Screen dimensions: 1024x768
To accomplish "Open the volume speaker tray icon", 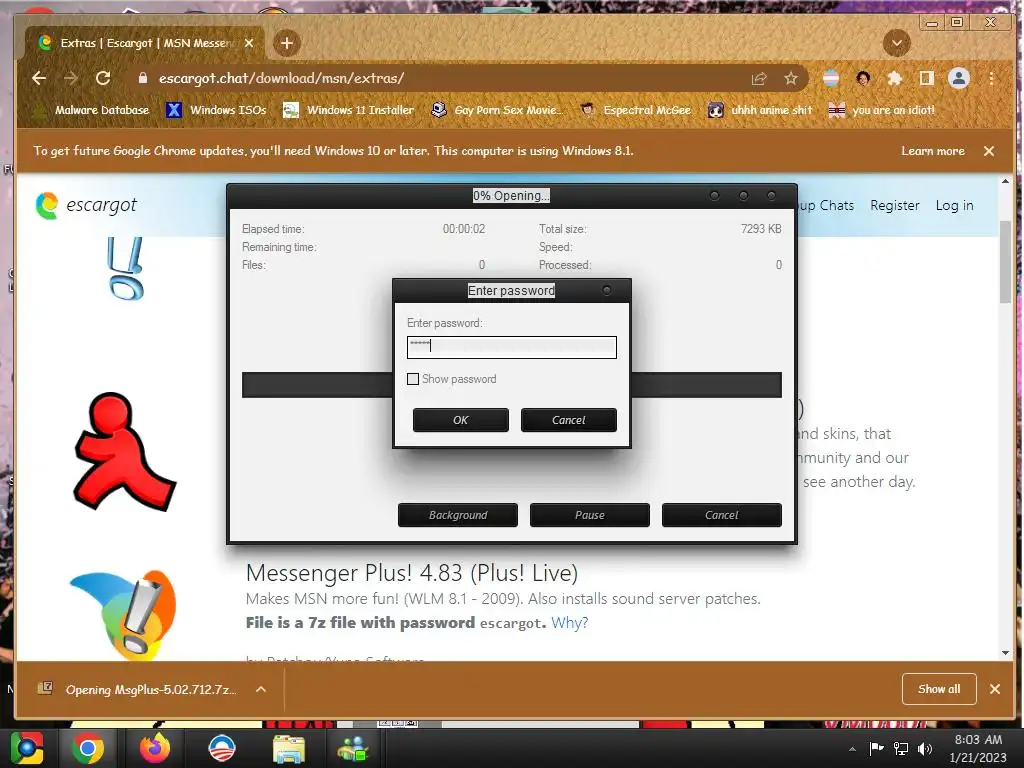I will pyautogui.click(x=924, y=748).
